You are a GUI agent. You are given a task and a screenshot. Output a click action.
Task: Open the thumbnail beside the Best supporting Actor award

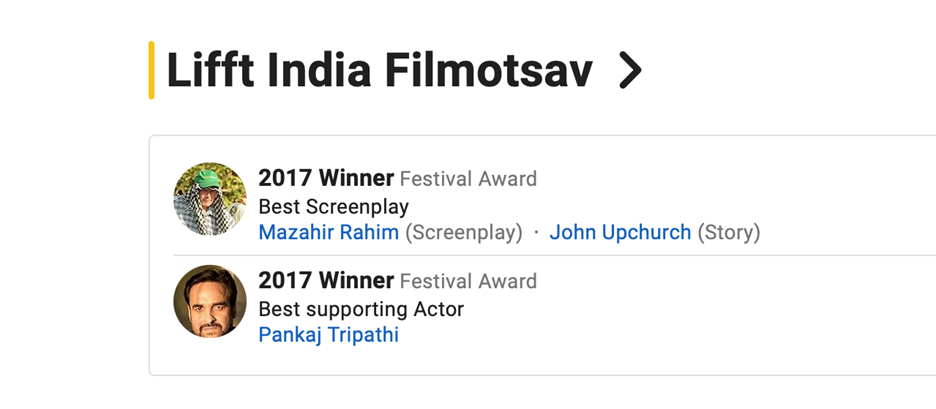(x=210, y=301)
